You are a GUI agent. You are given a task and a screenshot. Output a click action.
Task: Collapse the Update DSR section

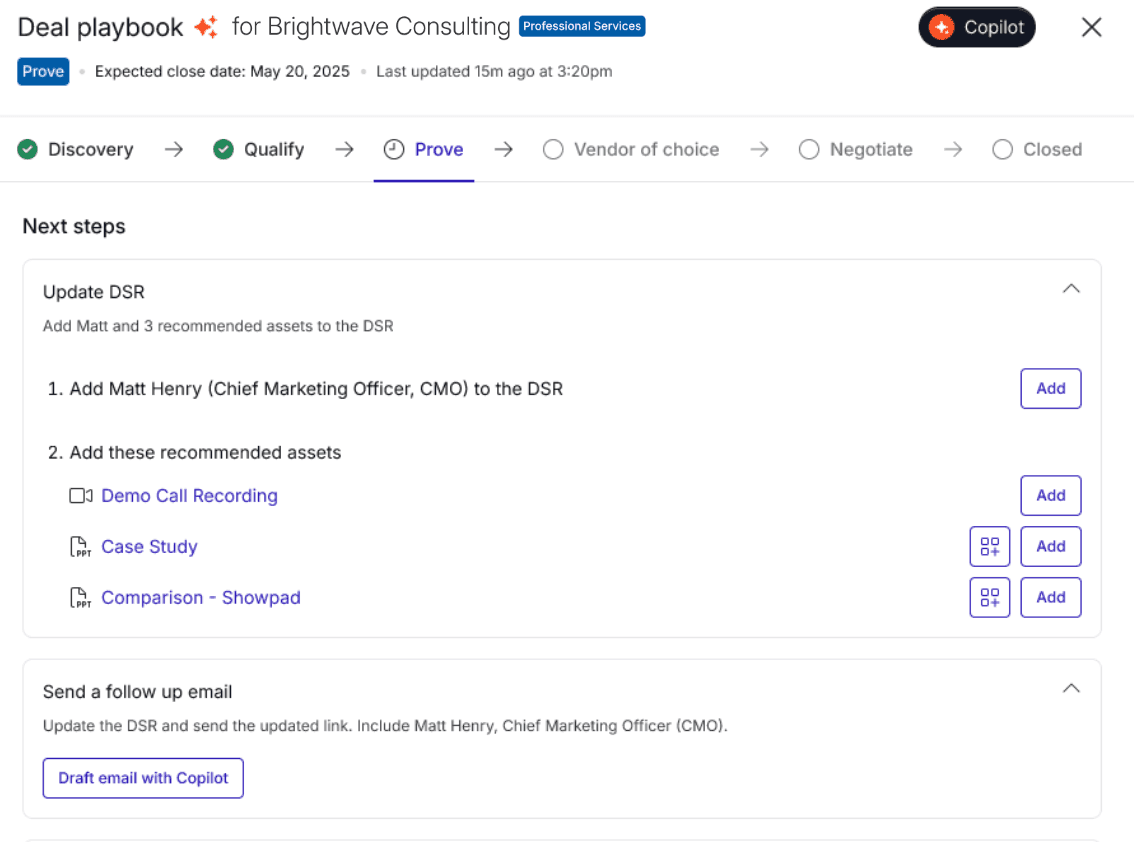coord(1070,289)
